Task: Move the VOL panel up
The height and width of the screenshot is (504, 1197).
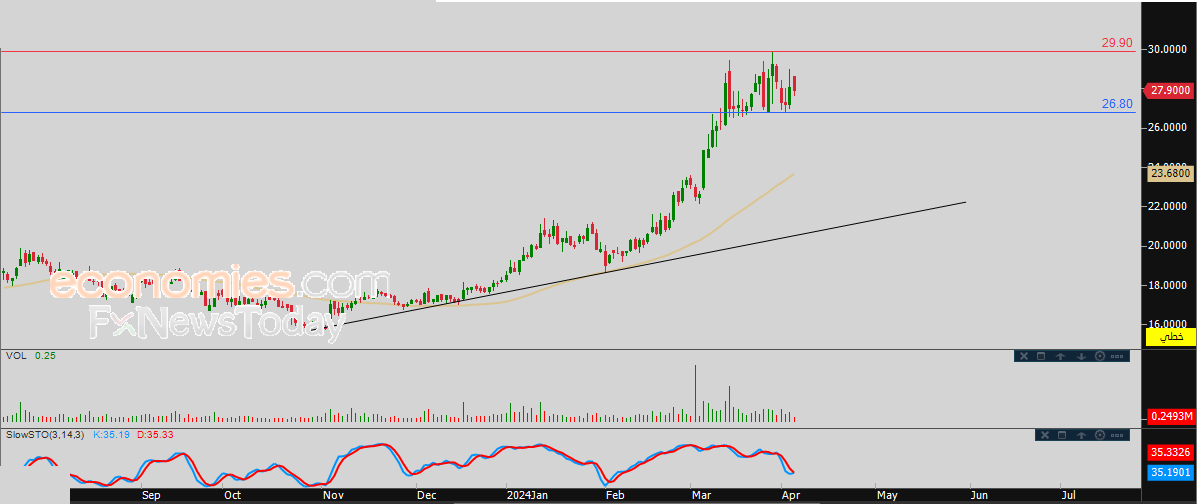Action: coord(1061,356)
